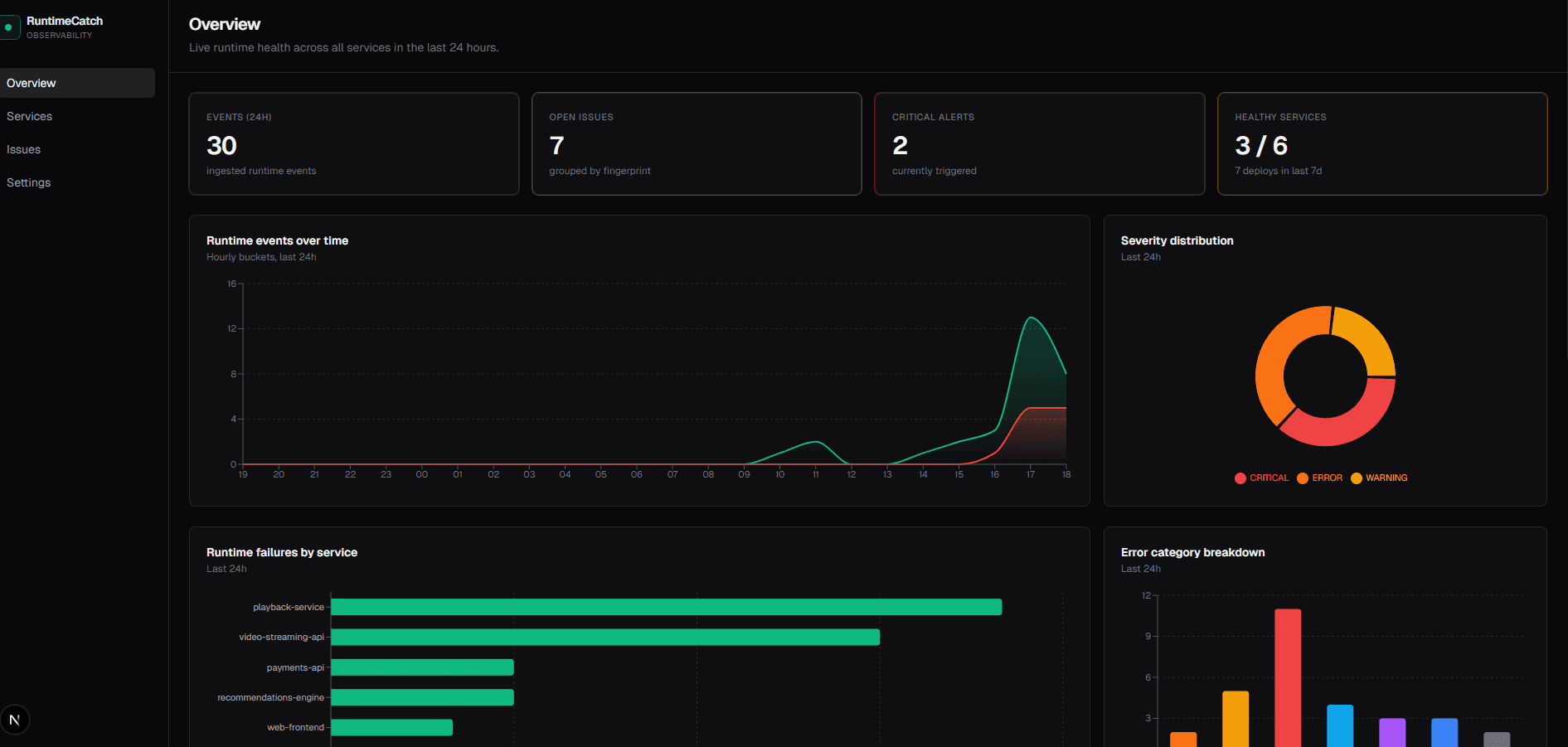Click the gray error category bar
The height and width of the screenshot is (747, 1568).
pos(1497,739)
